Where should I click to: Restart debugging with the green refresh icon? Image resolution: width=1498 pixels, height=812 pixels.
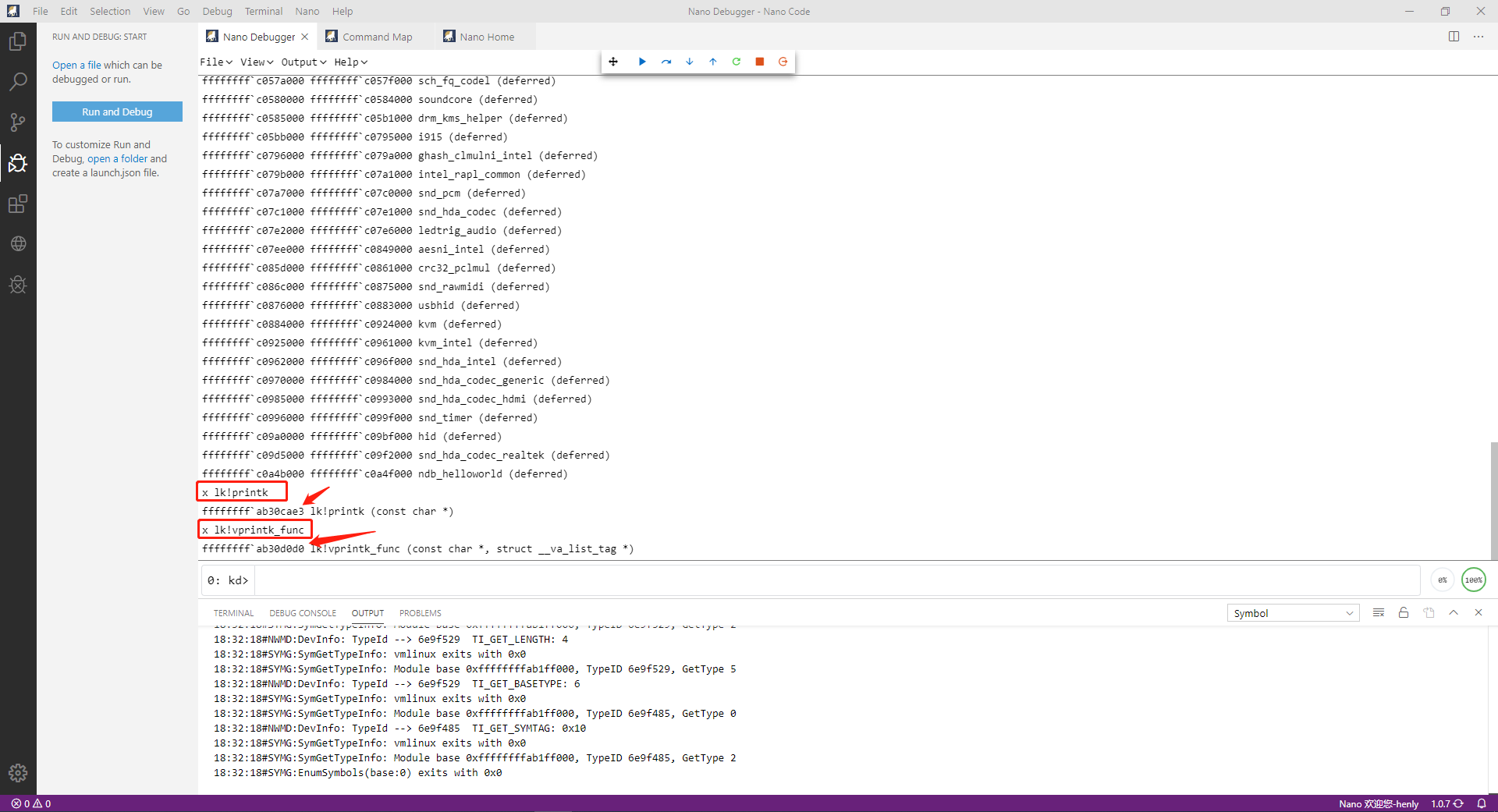click(736, 62)
